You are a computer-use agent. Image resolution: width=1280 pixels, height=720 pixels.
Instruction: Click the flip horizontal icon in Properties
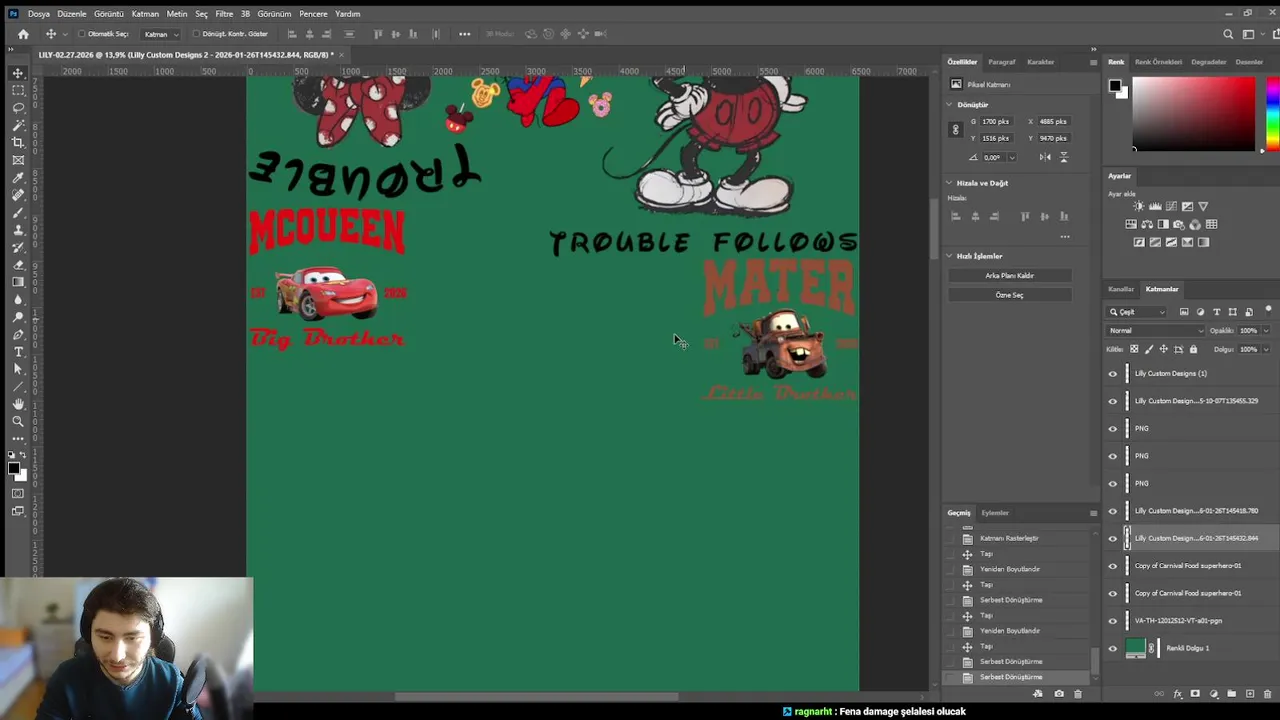[x=1045, y=157]
